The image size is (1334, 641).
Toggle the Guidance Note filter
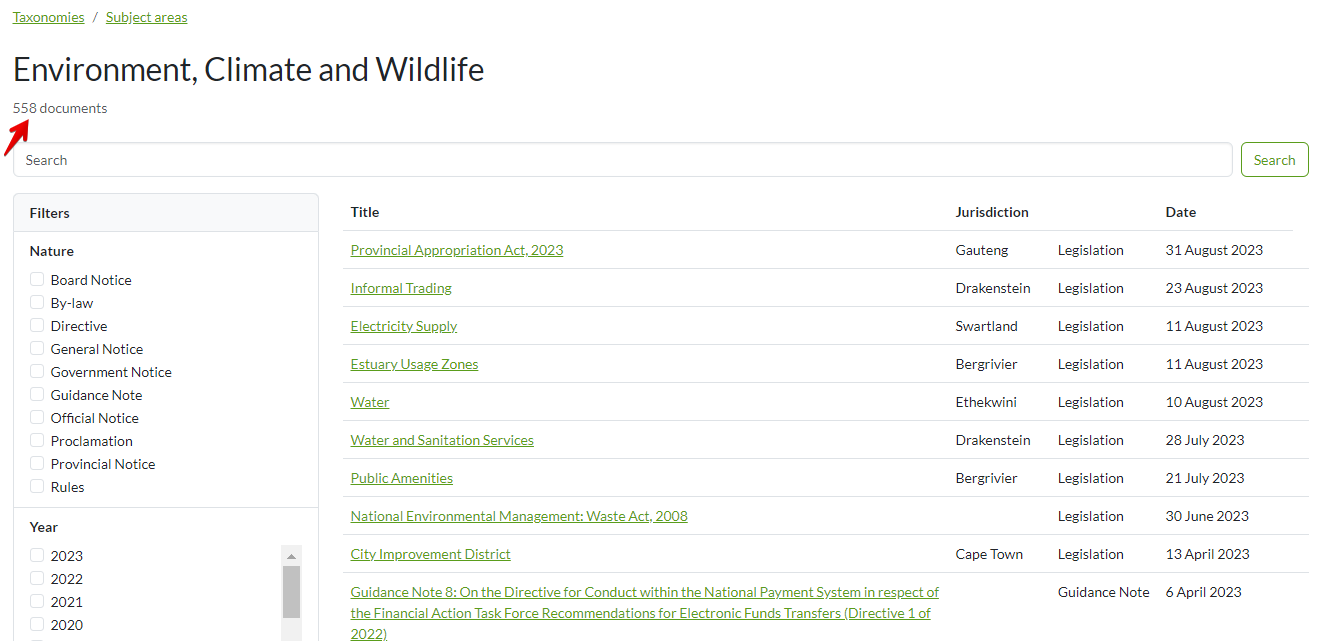[x=37, y=395]
